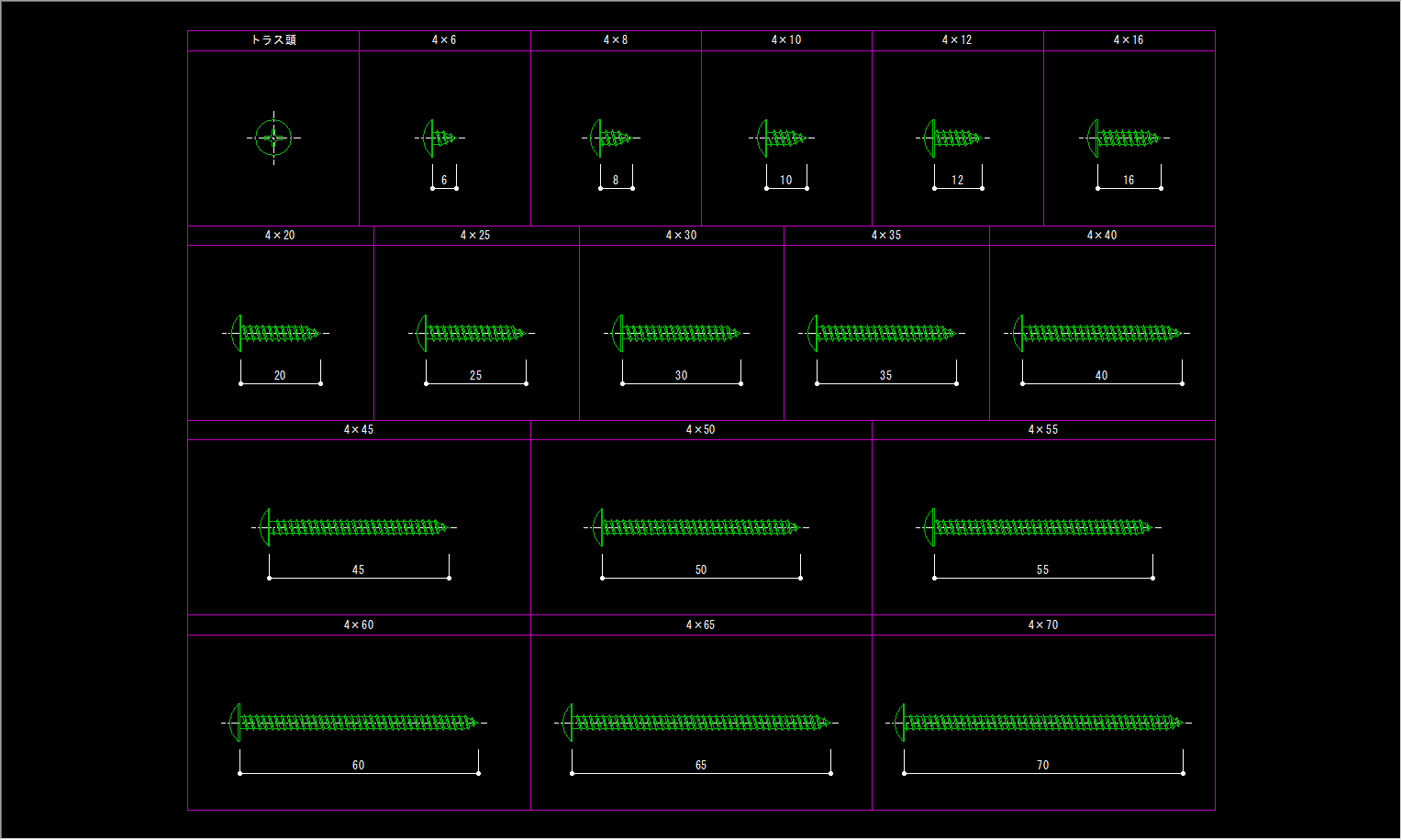Select the 4×25 screw drawing
This screenshot has width=1402, height=840.
point(471,333)
